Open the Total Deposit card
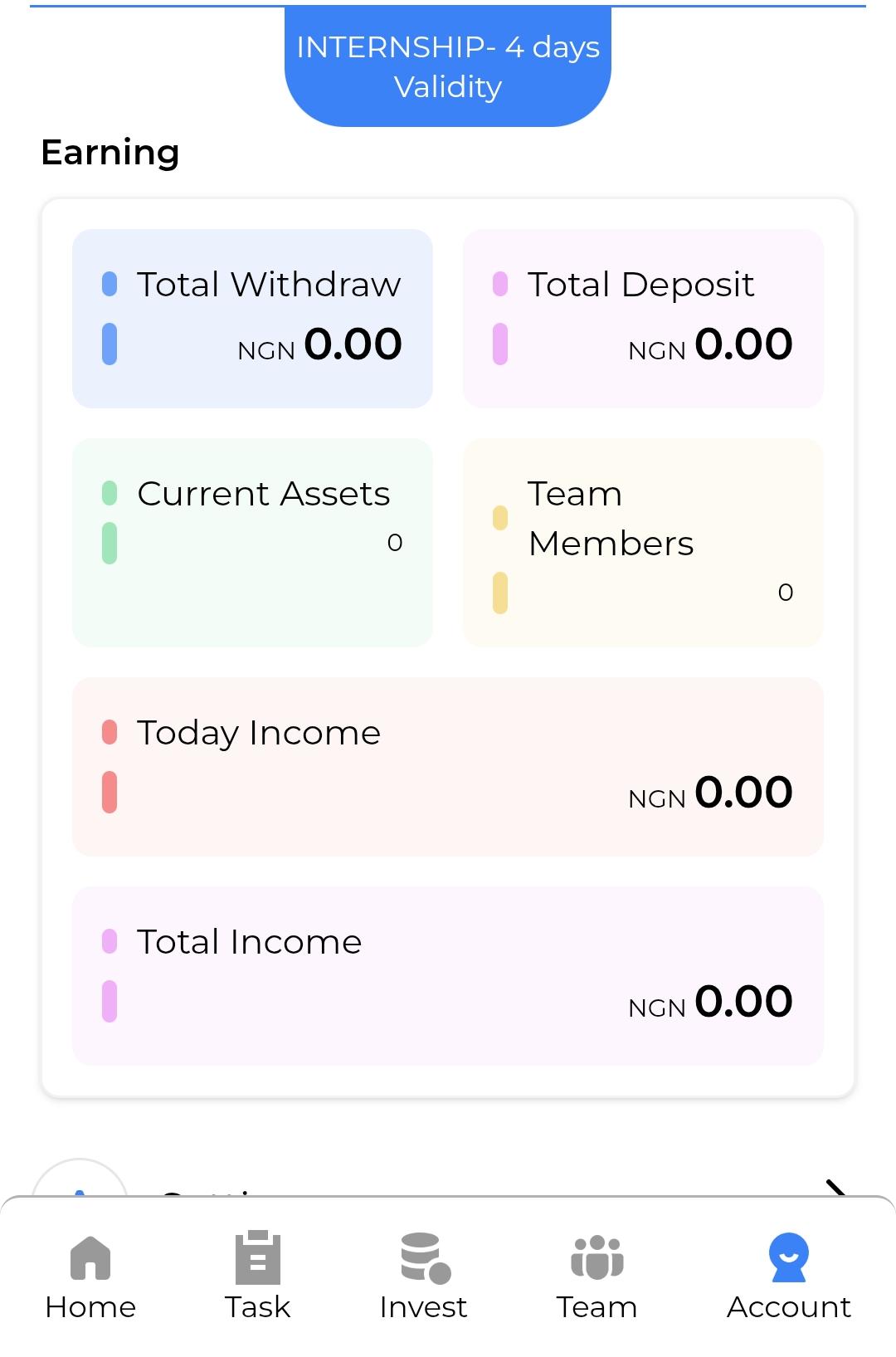This screenshot has width=896, height=1357. [x=643, y=319]
